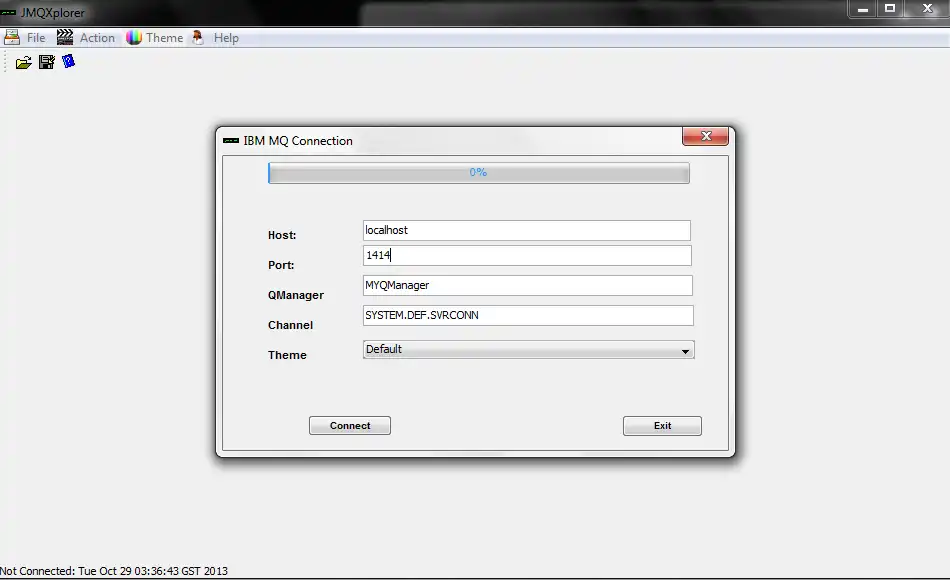Image resolution: width=950 pixels, height=580 pixels.
Task: Click the Theme menu rainbow icon
Action: tap(134, 38)
